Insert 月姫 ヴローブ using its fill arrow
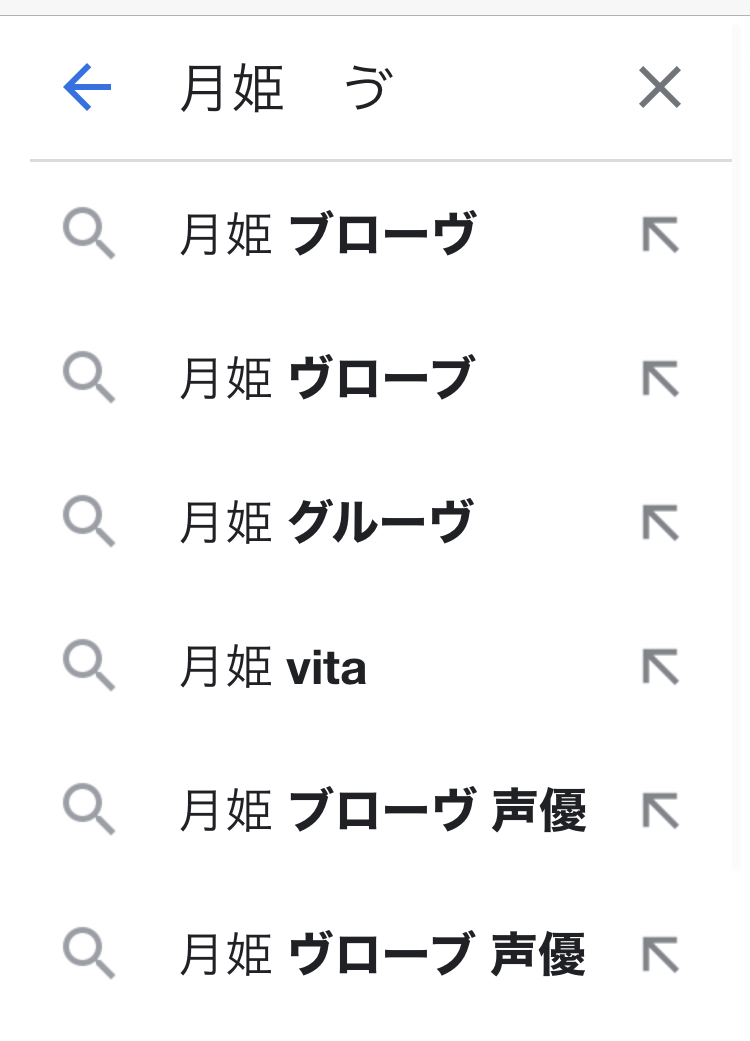750x1041 pixels. [x=660, y=379]
